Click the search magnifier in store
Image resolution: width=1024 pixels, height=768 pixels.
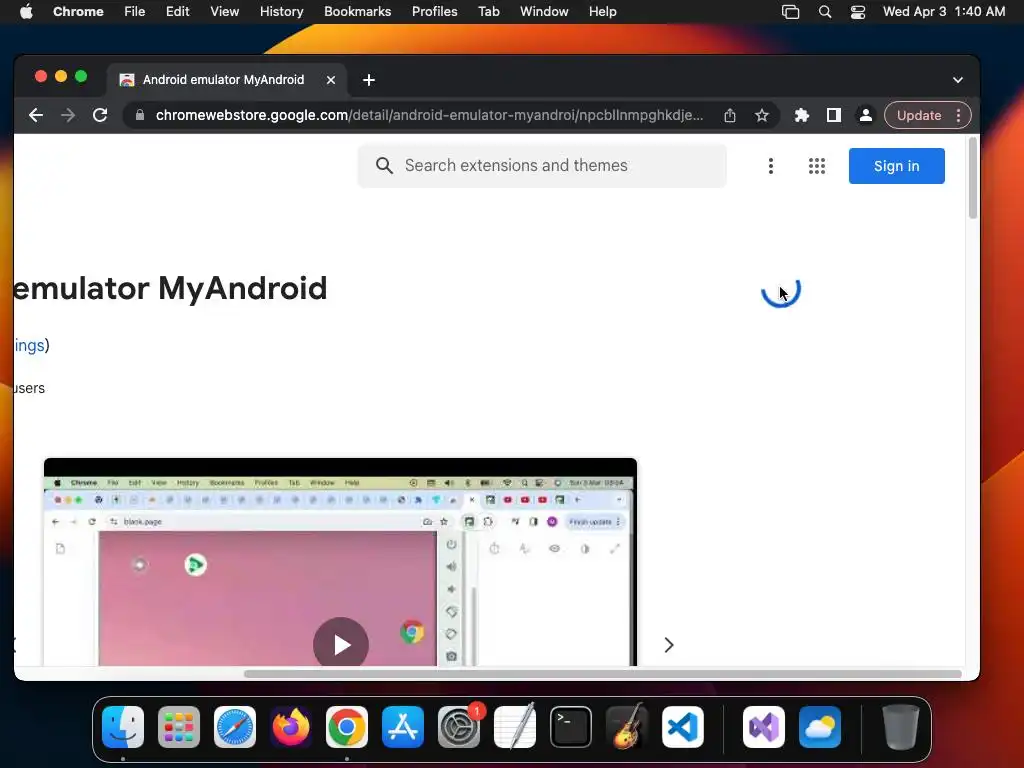[384, 166]
